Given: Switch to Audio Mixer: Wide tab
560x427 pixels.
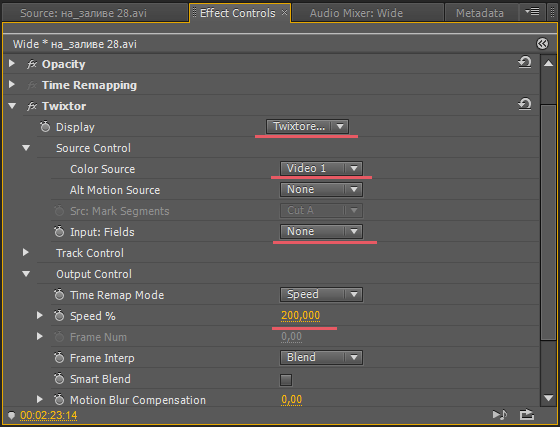Looking at the screenshot, I should pyautogui.click(x=368, y=13).
